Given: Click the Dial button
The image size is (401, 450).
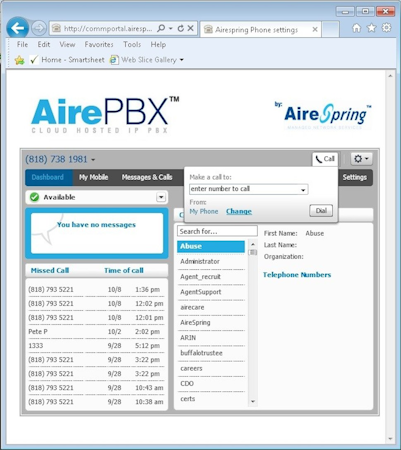Looking at the screenshot, I should click(x=321, y=211).
